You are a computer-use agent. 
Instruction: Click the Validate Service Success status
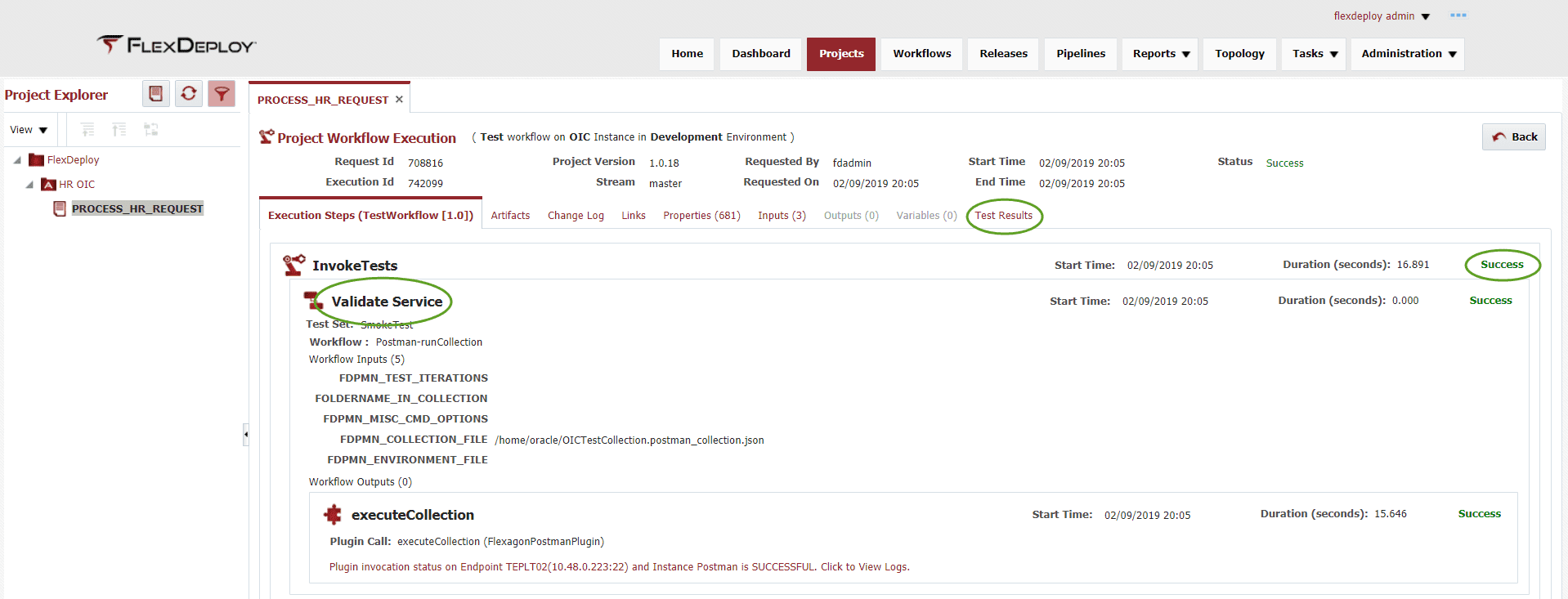point(1490,301)
